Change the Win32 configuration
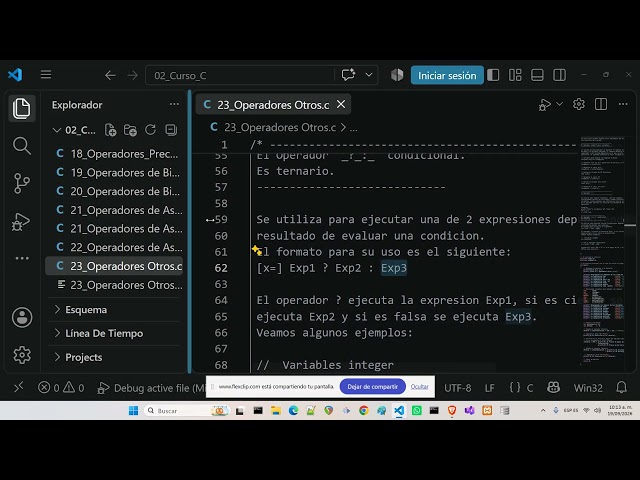This screenshot has width=640, height=480. pyautogui.click(x=588, y=388)
